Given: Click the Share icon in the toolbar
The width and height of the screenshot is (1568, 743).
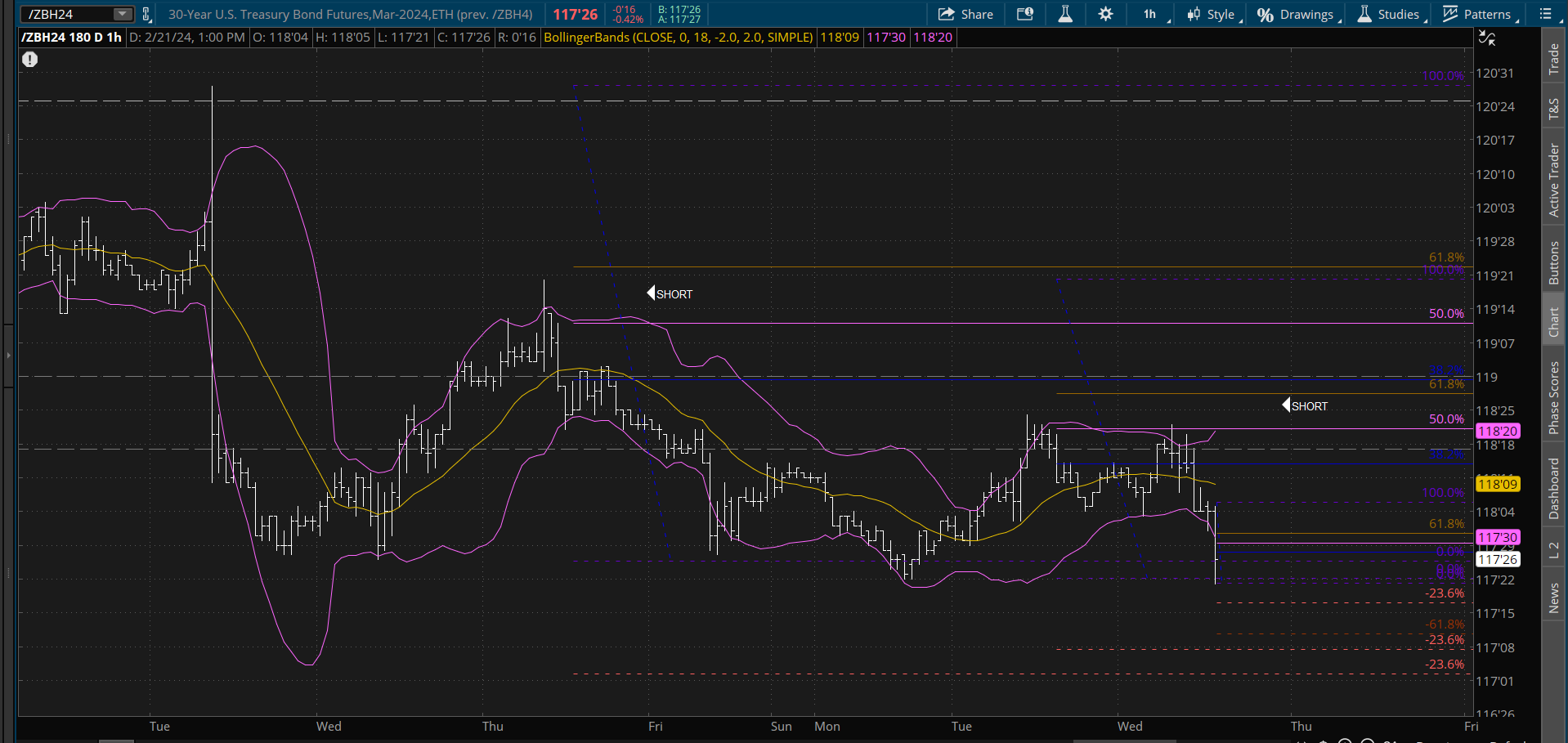Looking at the screenshot, I should tap(948, 14).
